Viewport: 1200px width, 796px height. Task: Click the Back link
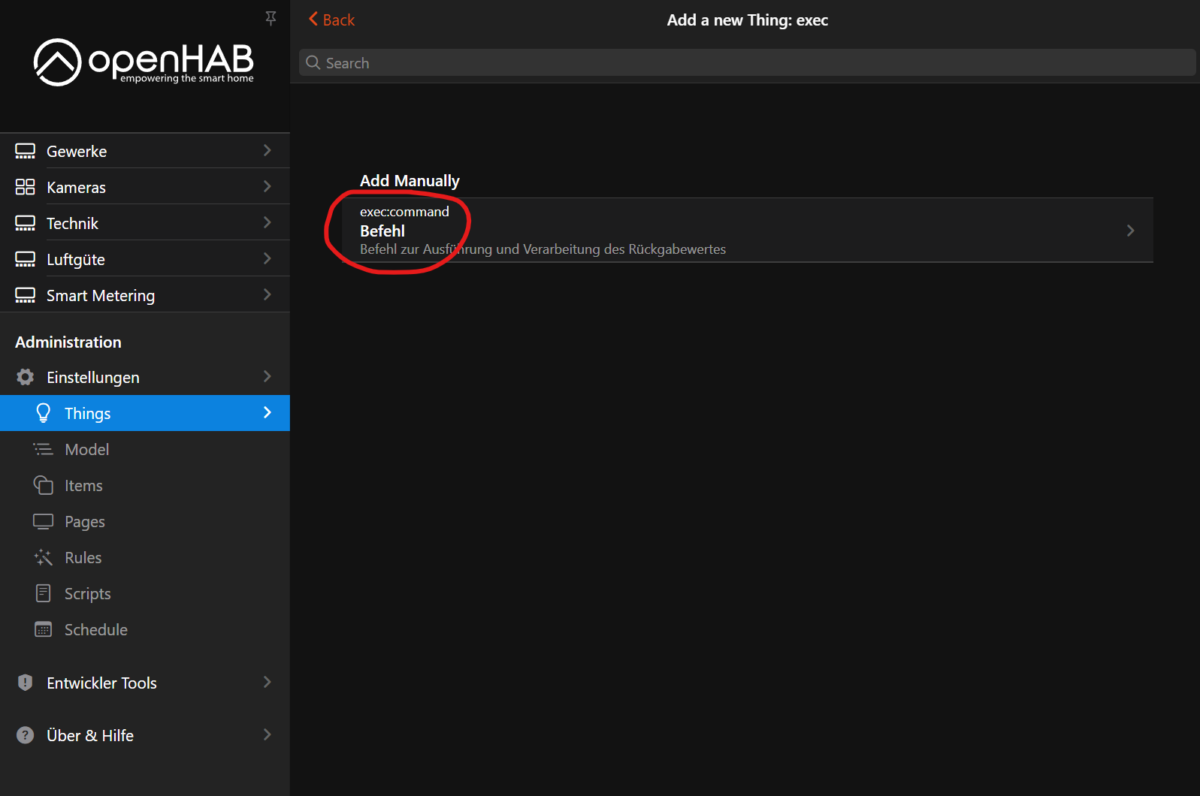click(330, 19)
